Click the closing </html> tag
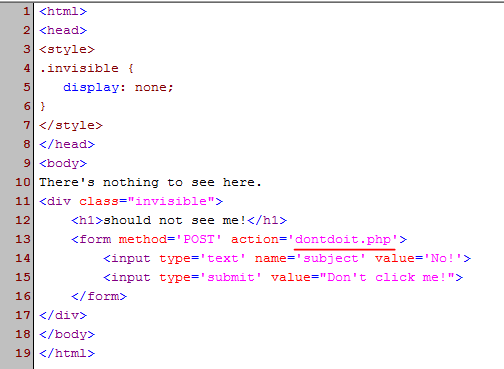 coord(67,353)
